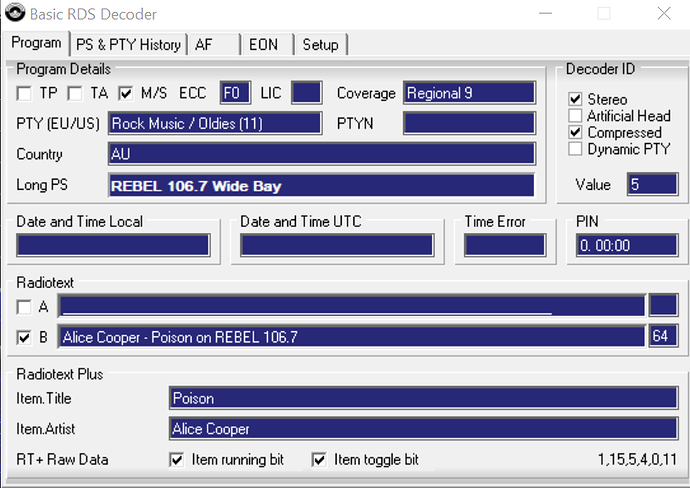Disable the Stereo decoder option

point(575,100)
